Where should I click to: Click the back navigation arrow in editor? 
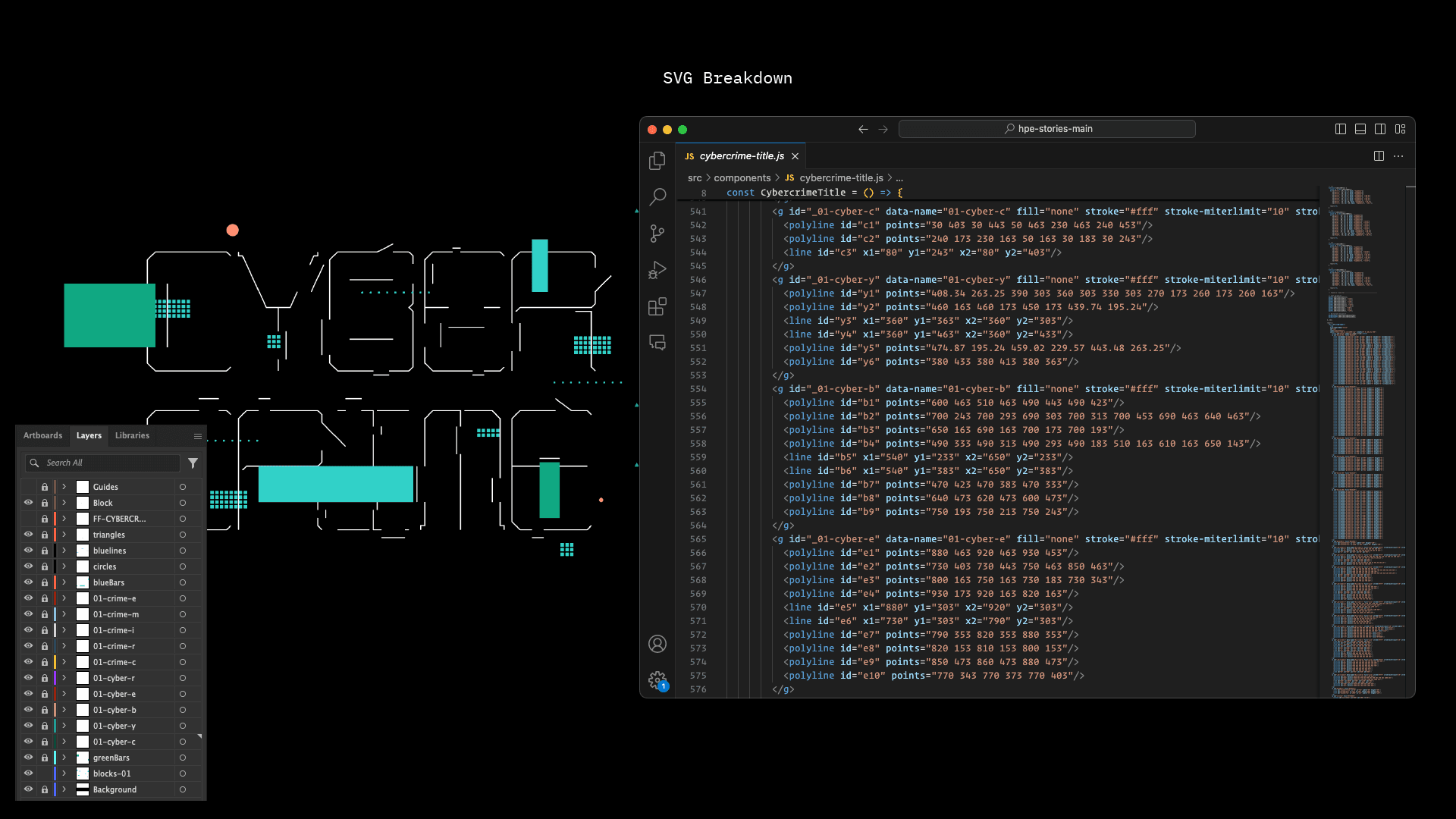(x=863, y=129)
